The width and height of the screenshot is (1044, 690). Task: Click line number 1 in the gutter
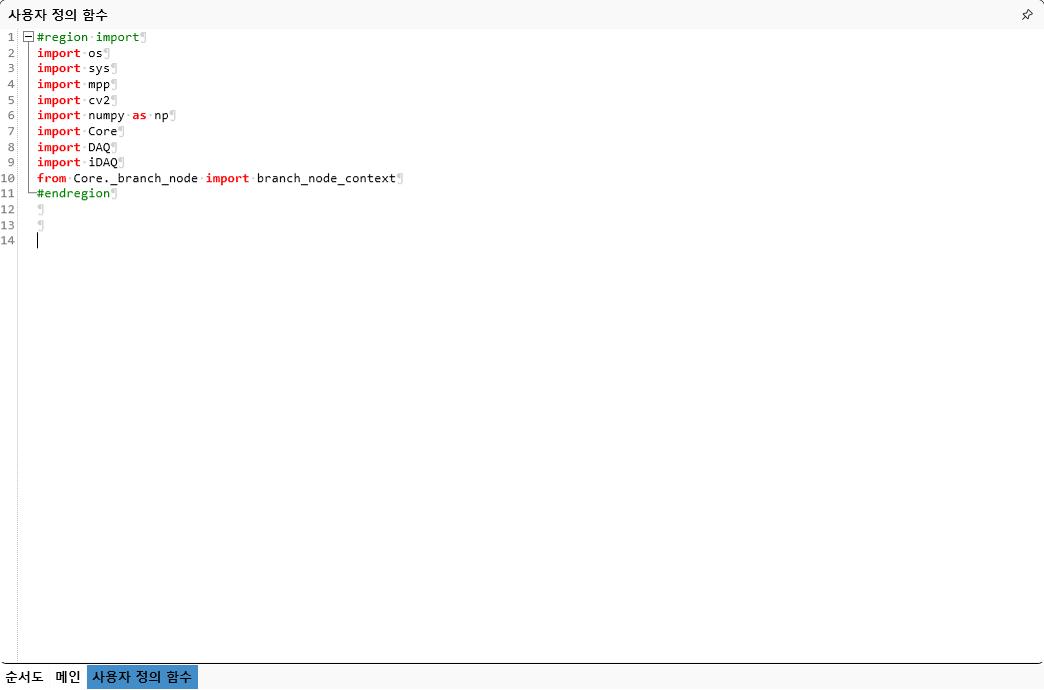coord(11,37)
